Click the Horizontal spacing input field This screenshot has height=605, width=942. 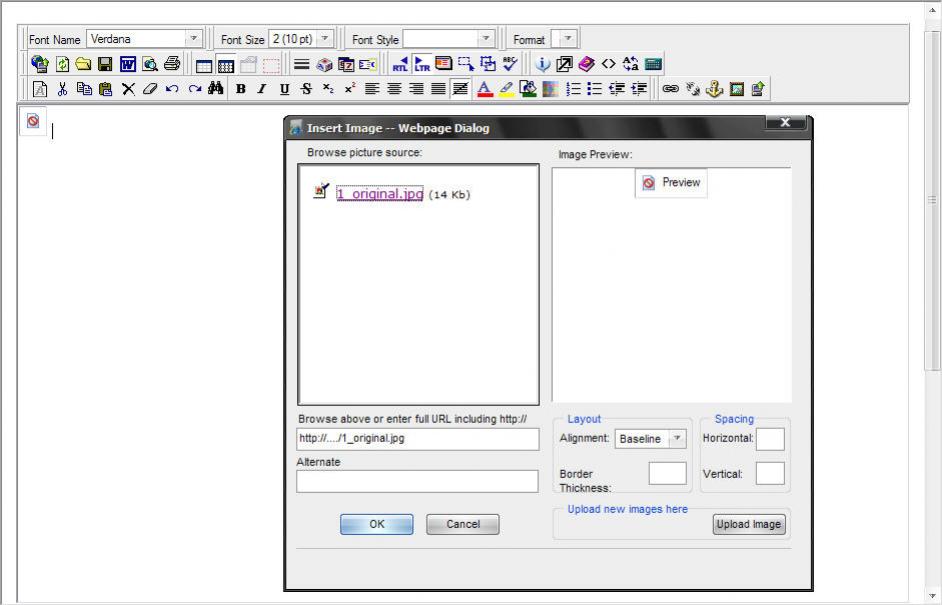click(770, 439)
